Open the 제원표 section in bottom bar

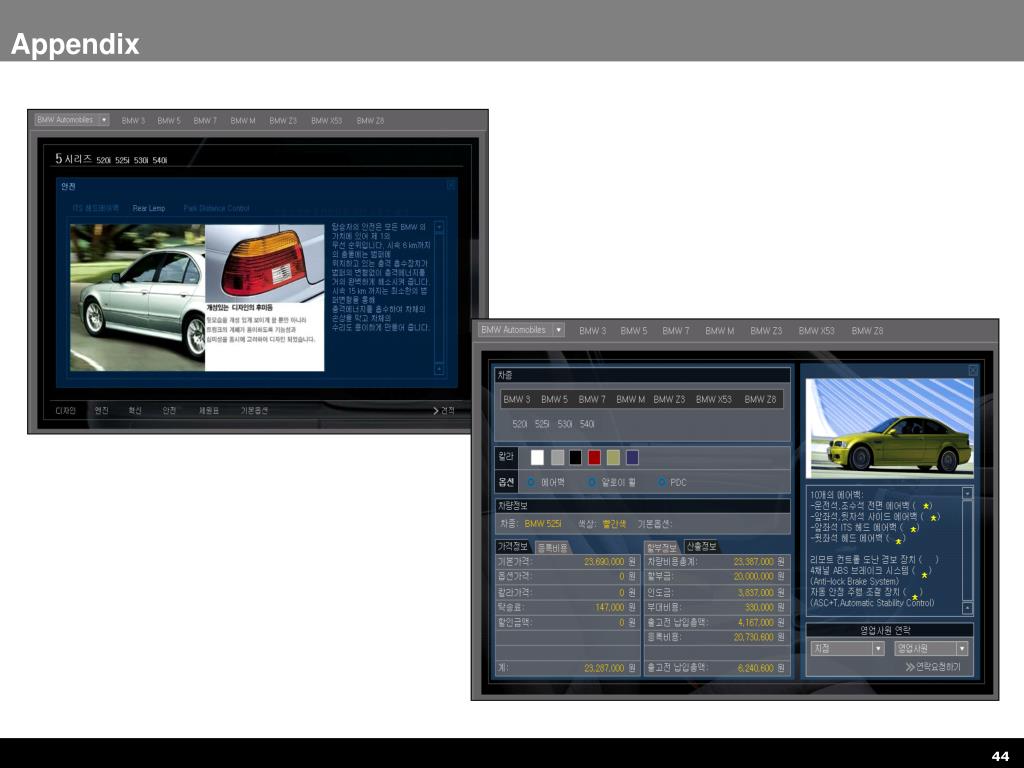209,411
